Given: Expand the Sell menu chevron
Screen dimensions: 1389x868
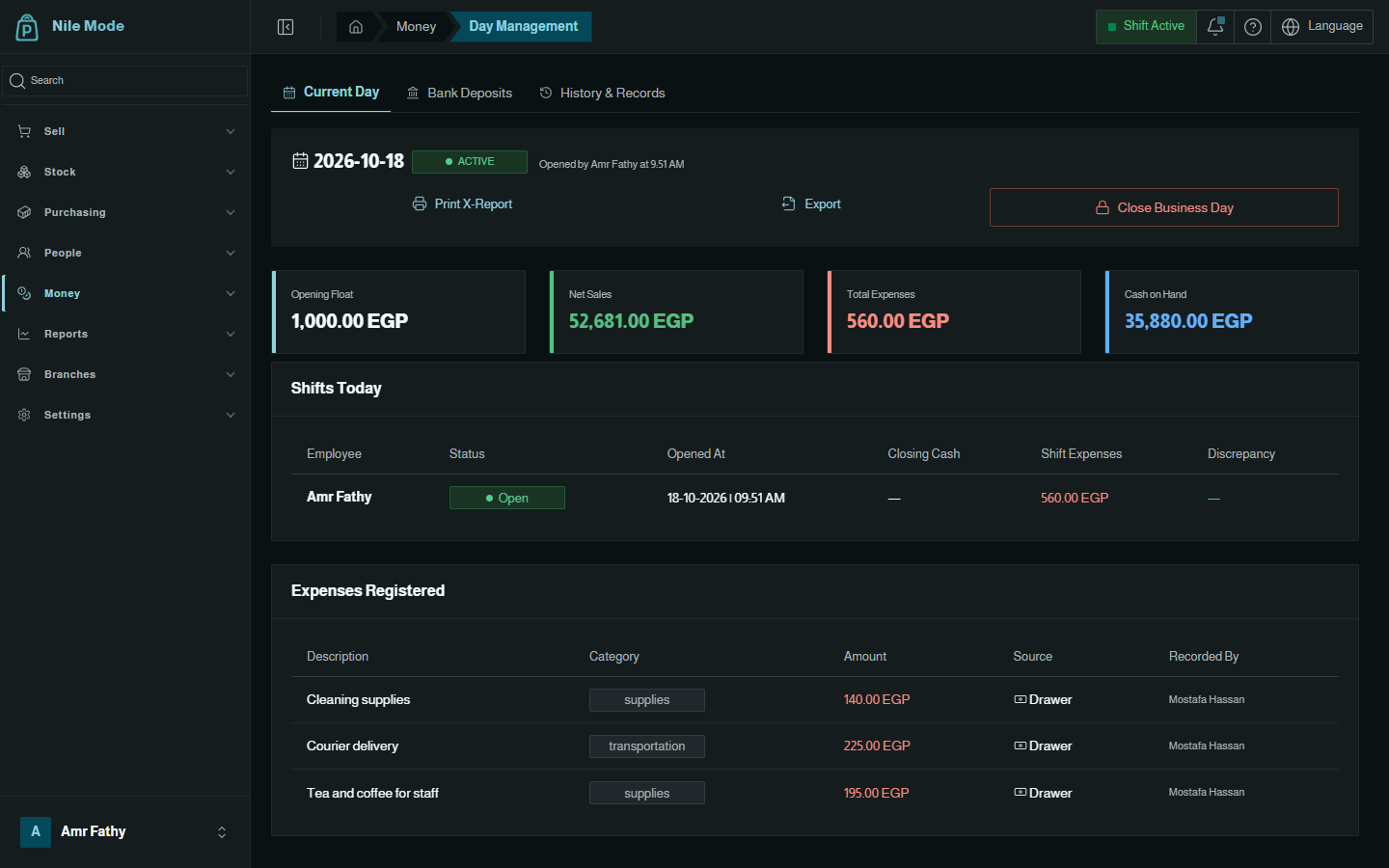Looking at the screenshot, I should click(231, 131).
